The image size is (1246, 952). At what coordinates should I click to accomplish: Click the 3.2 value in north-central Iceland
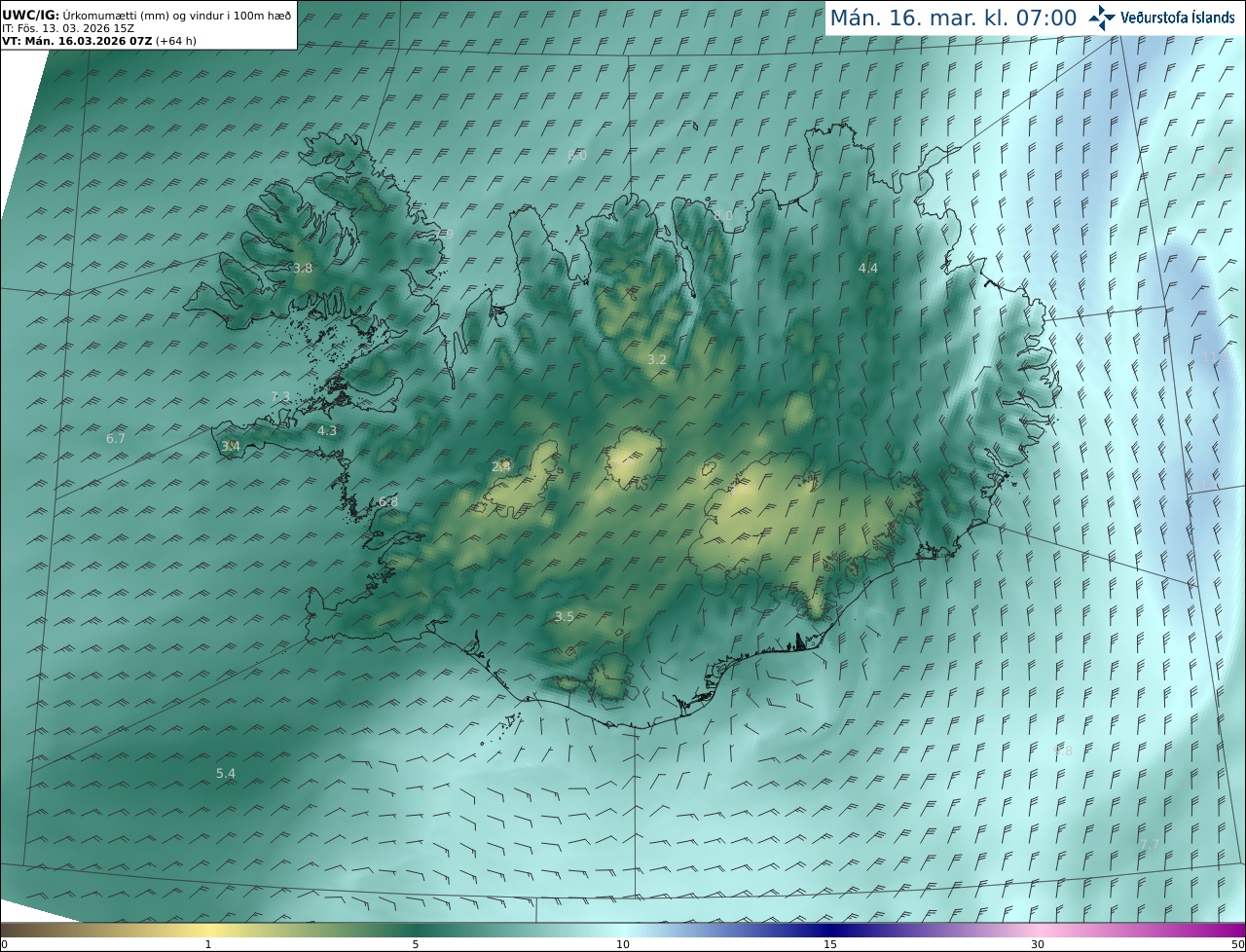[657, 359]
